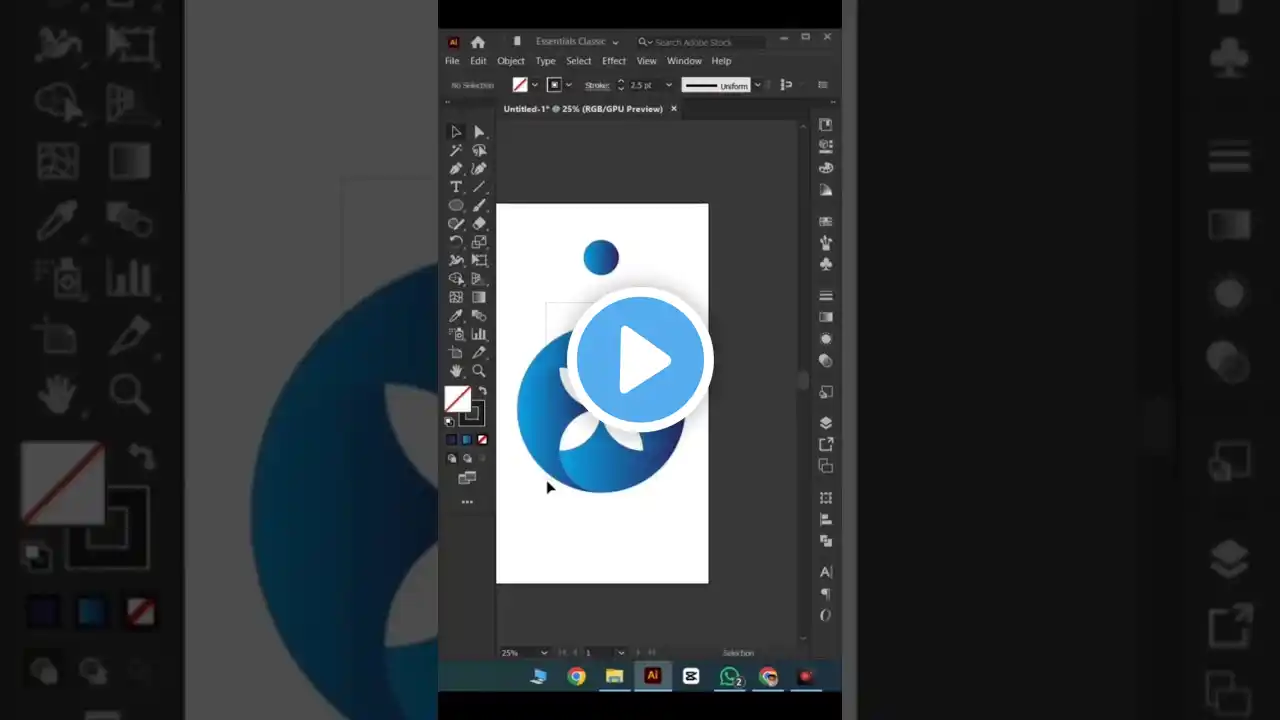Open the artboard navigation dropdown
Viewport: 1280px width, 720px height.
621,653
